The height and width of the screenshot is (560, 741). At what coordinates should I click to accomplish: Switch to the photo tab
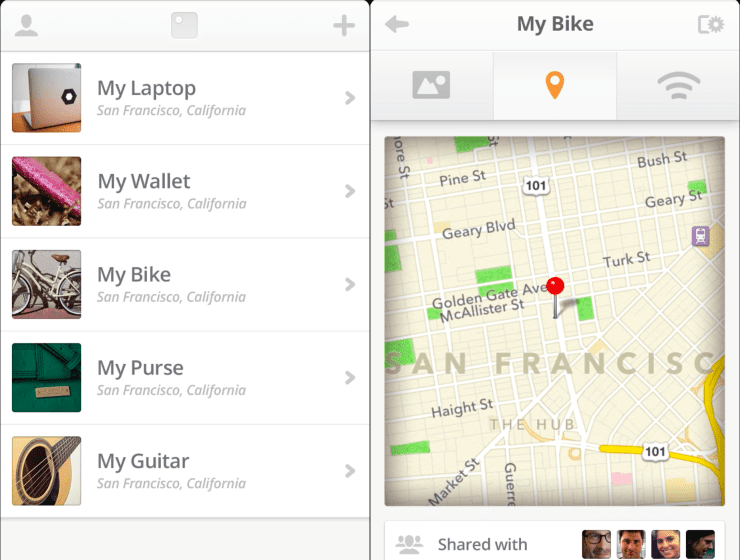tap(431, 86)
